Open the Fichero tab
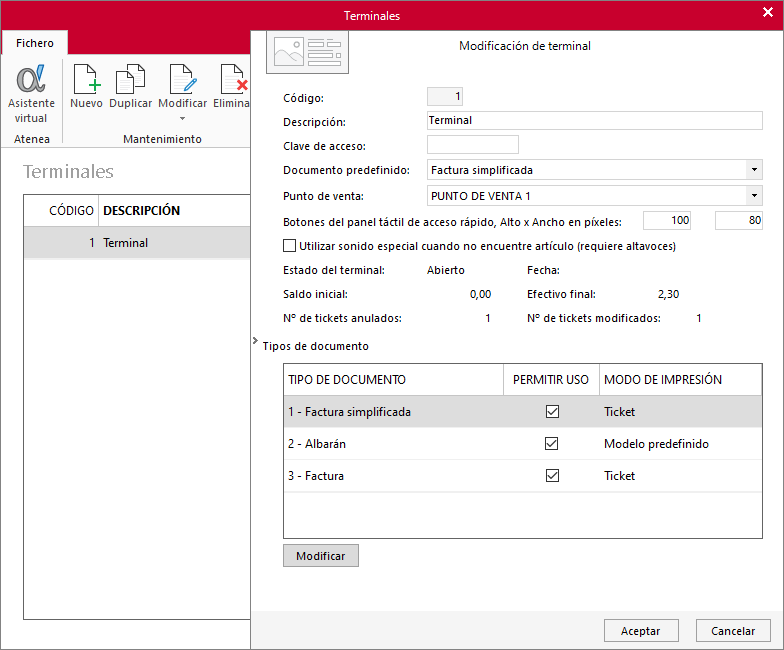This screenshot has width=784, height=650. pyautogui.click(x=34, y=43)
